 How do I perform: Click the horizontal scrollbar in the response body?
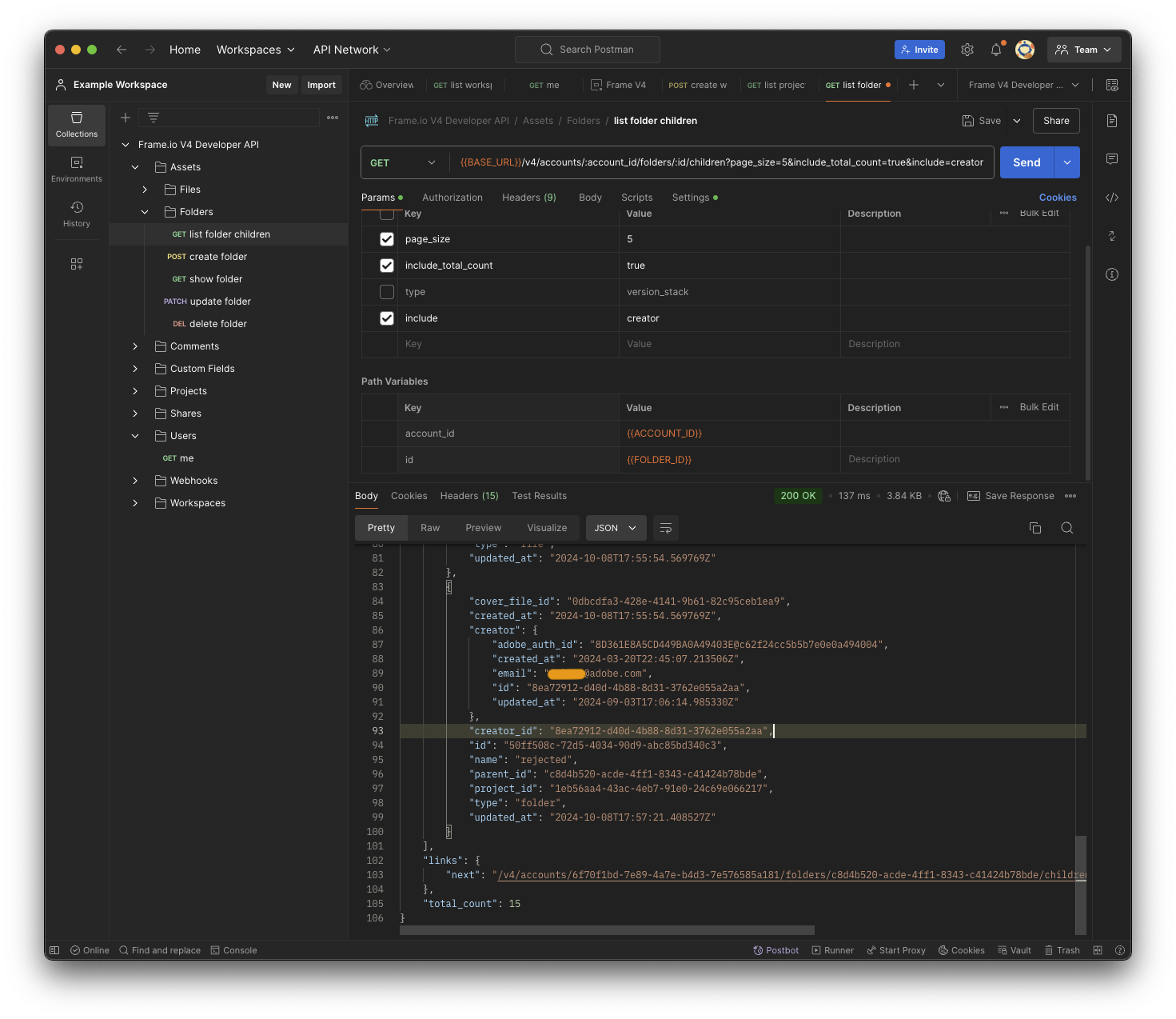607,930
